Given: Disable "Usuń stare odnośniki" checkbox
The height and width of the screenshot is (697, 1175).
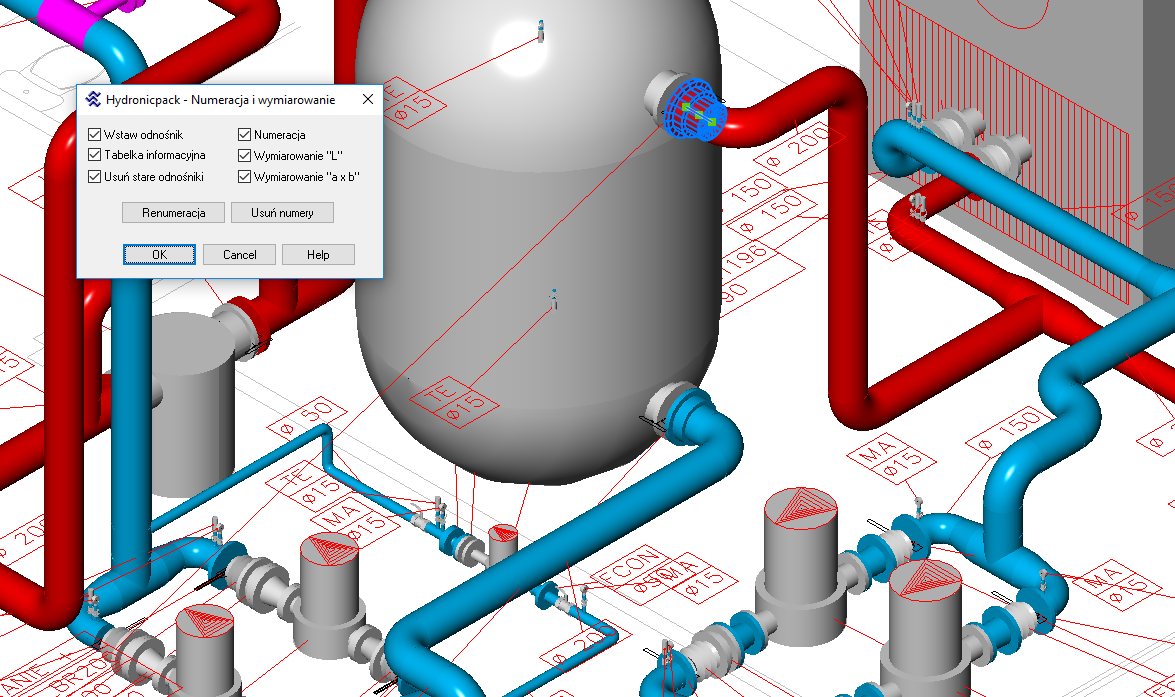Looking at the screenshot, I should [95, 177].
